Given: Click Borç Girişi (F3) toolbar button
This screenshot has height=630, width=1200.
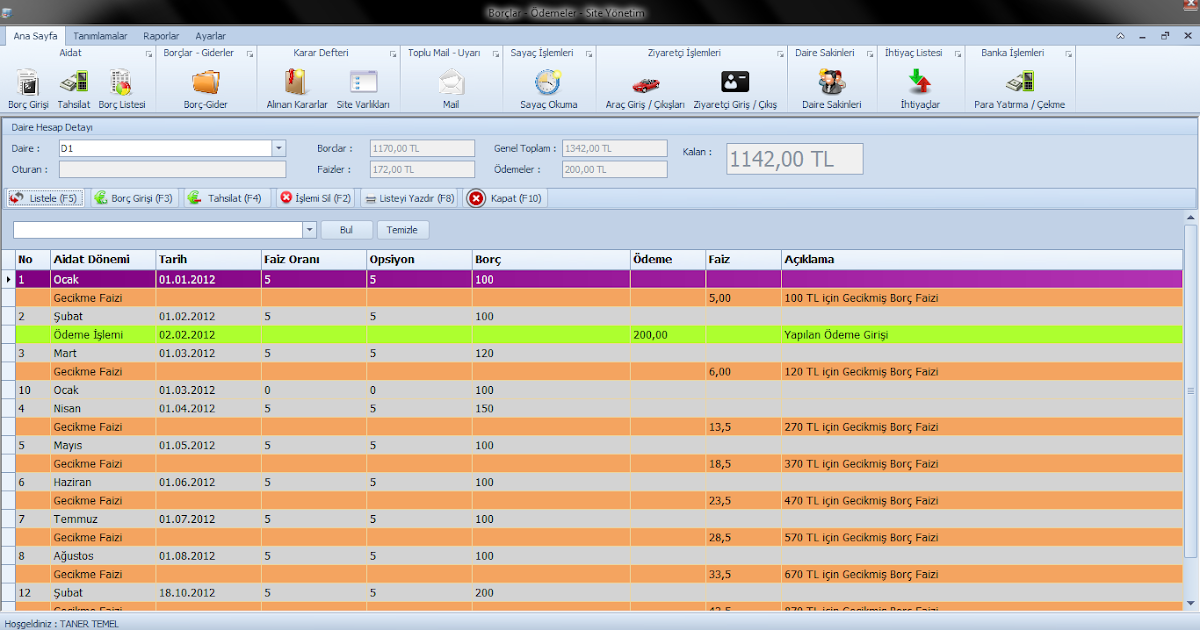Looking at the screenshot, I should point(133,198).
